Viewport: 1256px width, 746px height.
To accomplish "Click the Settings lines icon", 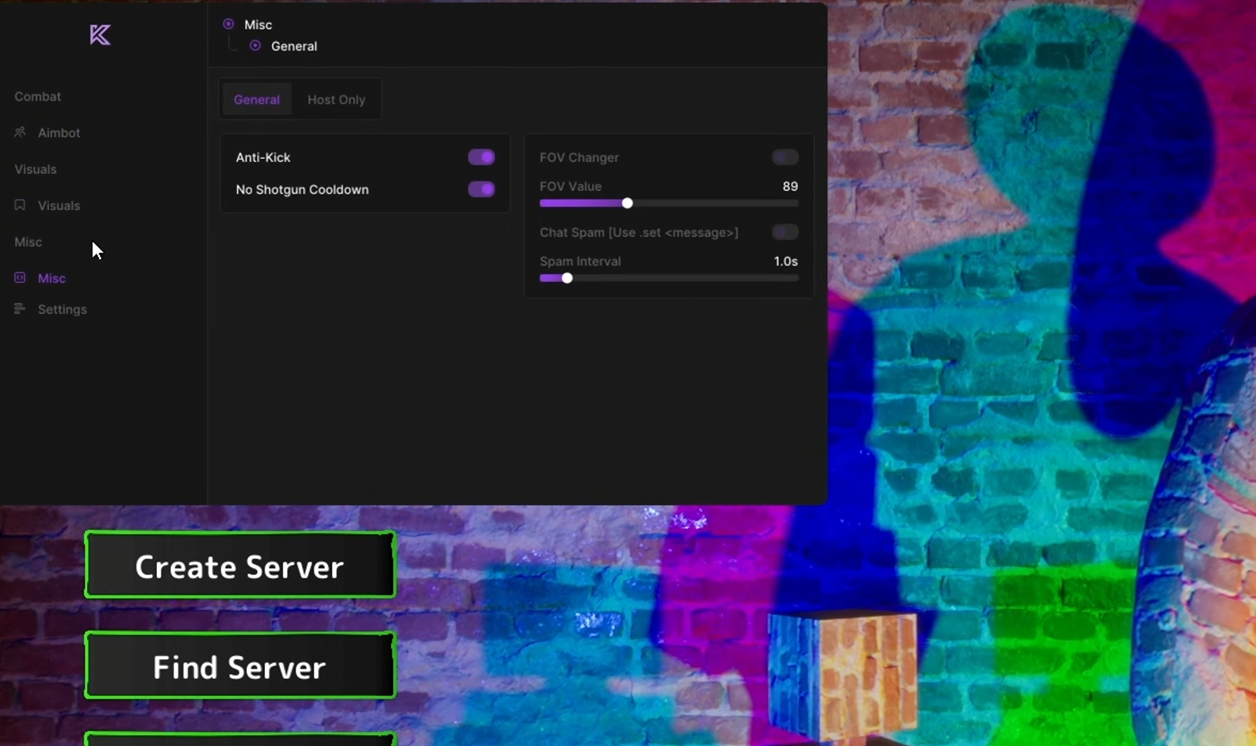I will click(x=20, y=309).
